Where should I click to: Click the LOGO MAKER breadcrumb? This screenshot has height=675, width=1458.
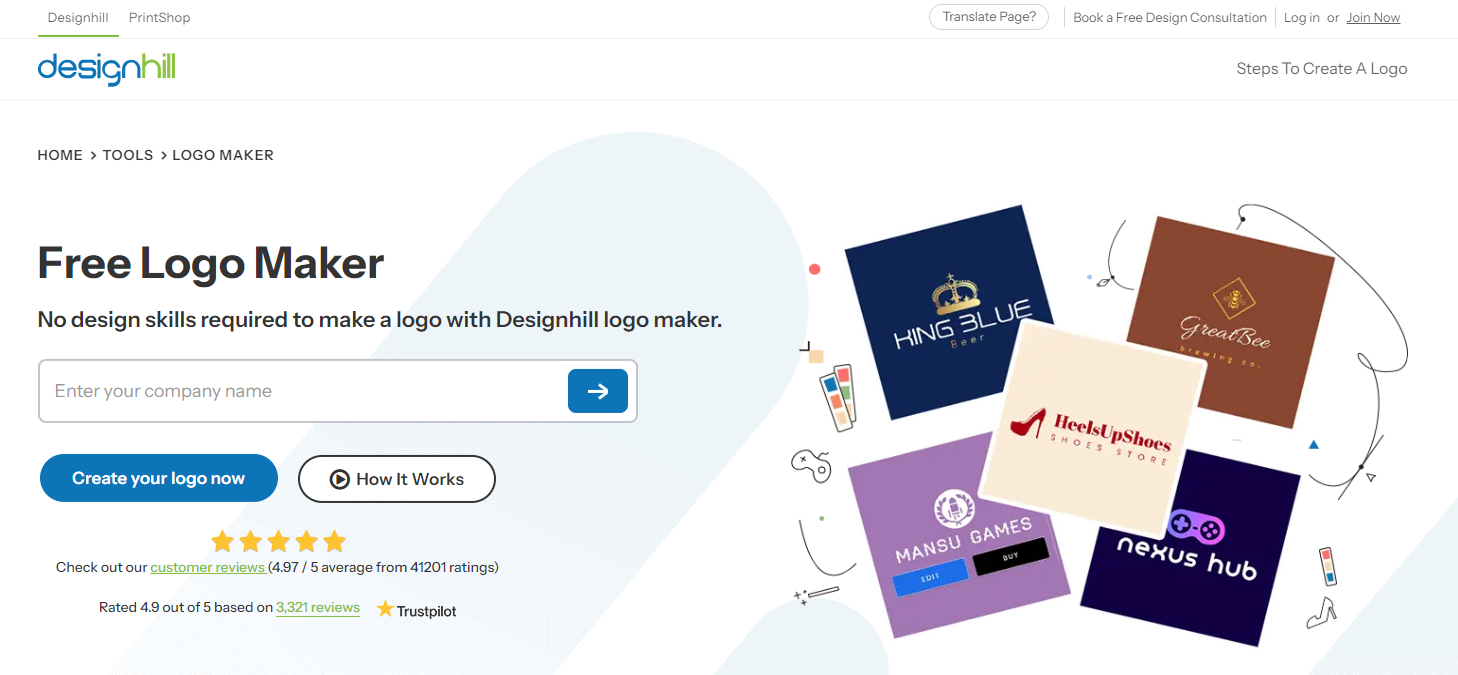(223, 155)
